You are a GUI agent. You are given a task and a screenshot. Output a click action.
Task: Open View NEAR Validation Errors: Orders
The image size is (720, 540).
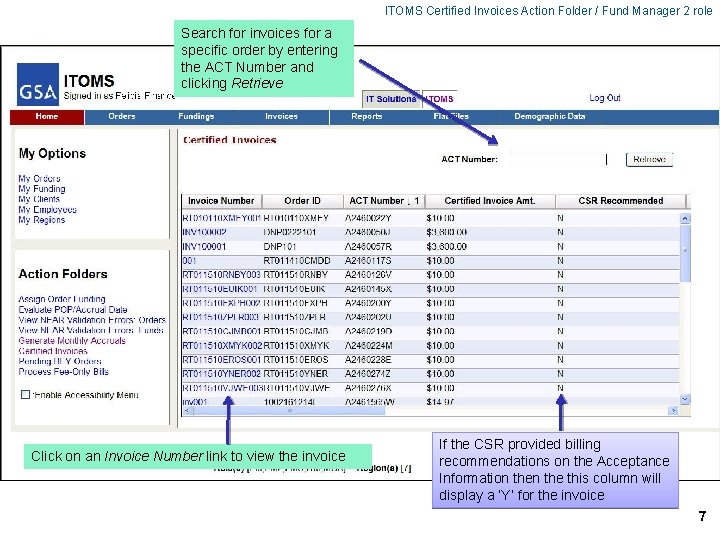pyautogui.click(x=92, y=320)
